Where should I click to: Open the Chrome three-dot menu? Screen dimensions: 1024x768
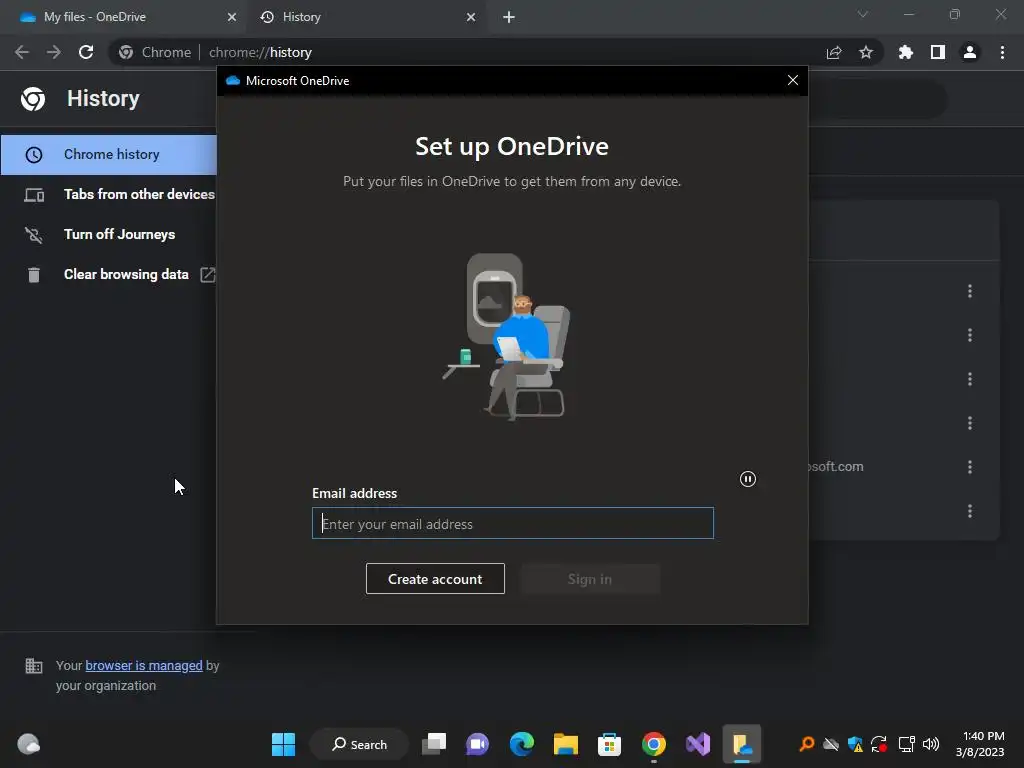[1002, 52]
